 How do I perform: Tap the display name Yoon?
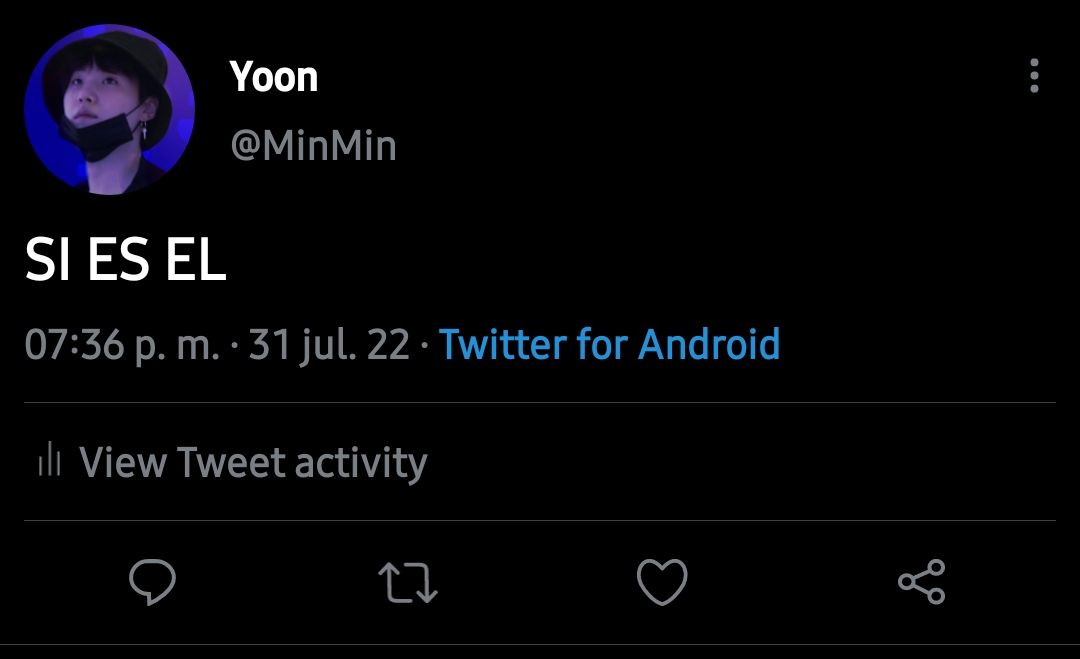(273, 76)
